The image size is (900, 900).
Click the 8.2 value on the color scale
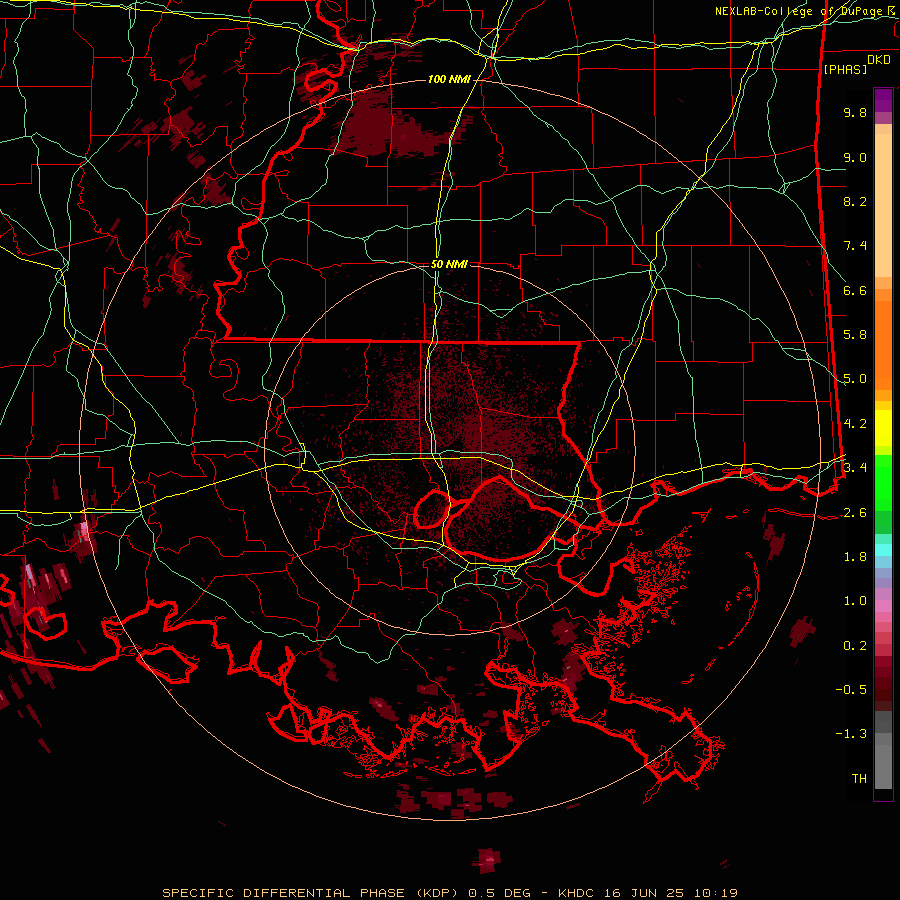[x=855, y=201]
